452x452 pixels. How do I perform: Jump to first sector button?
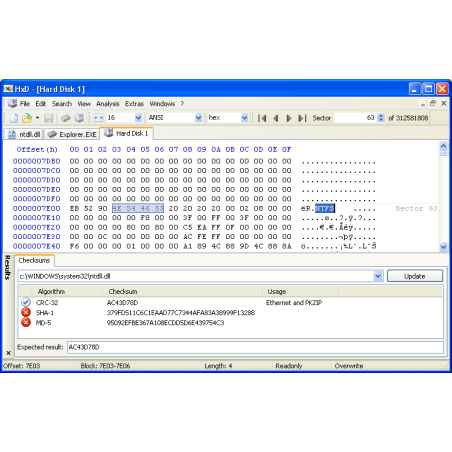click(262, 118)
